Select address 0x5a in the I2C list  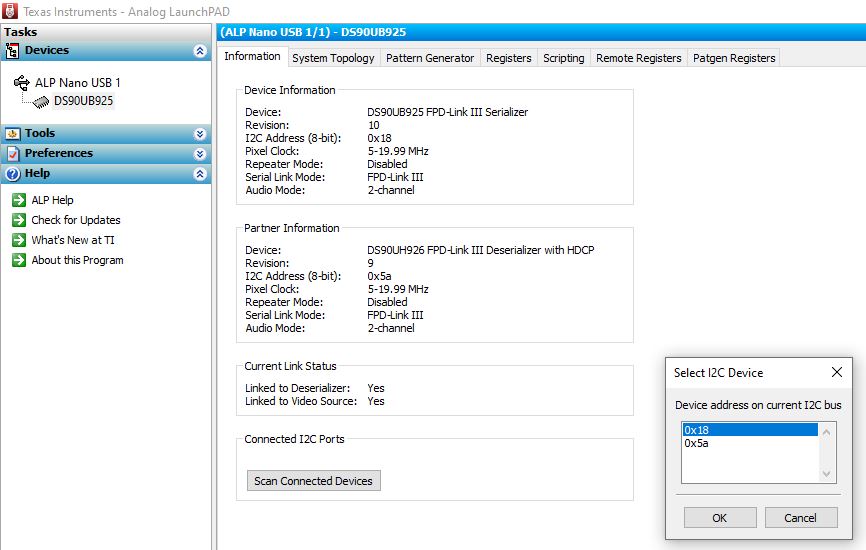(750, 443)
